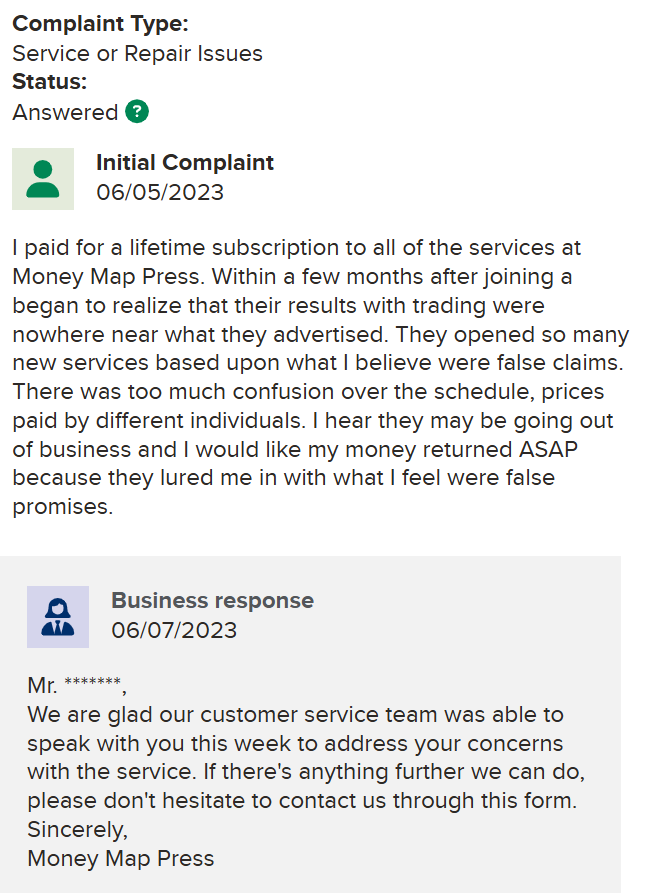Click the 06/05/2023 complaint date
This screenshot has width=651, height=893.
(160, 192)
